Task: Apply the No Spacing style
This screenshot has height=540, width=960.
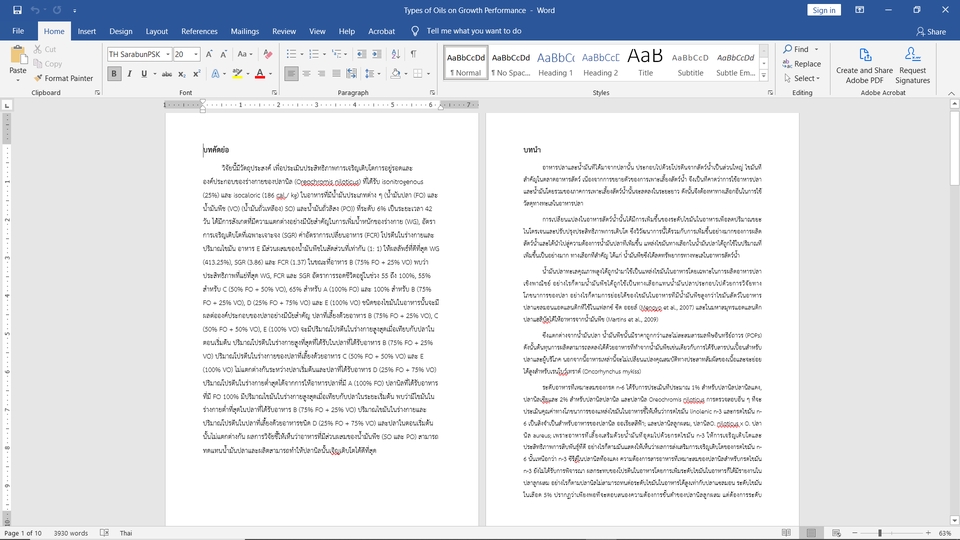Action: click(511, 63)
